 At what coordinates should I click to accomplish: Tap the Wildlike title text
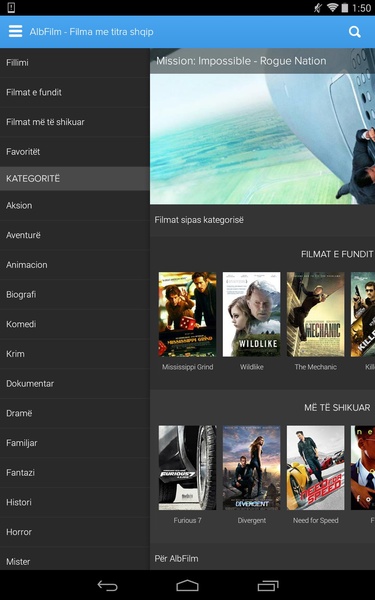[251, 367]
